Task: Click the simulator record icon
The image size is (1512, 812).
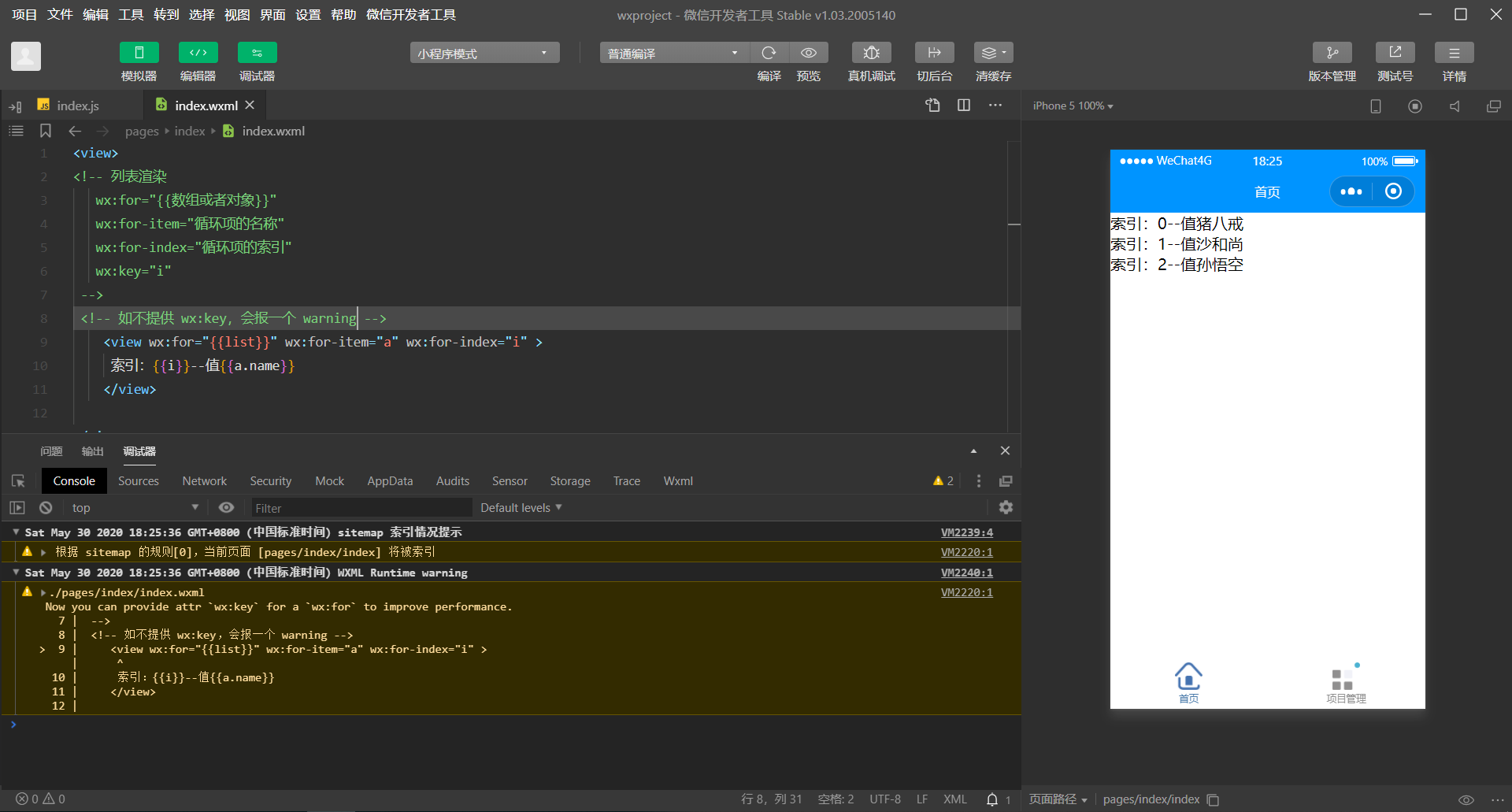Action: pos(1415,106)
